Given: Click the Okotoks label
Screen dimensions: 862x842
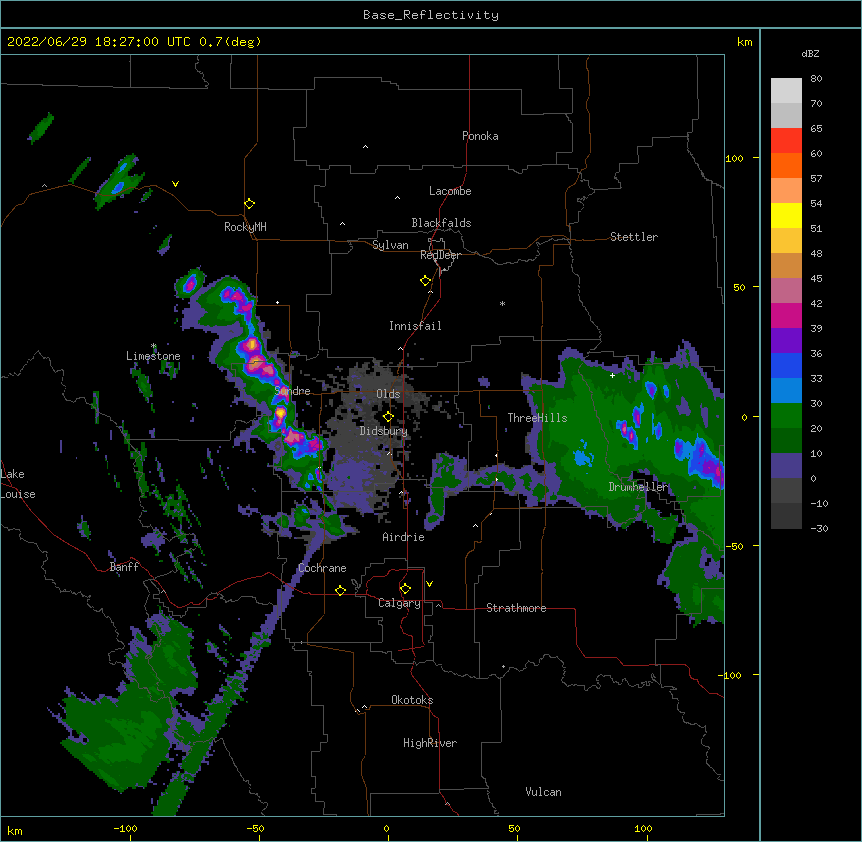Looking at the screenshot, I should coord(412,700).
